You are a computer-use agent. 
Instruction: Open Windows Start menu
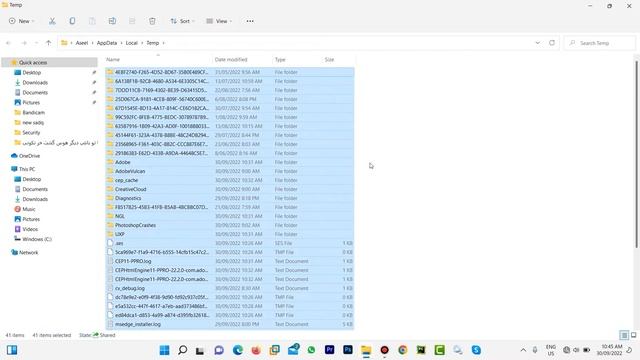pos(164,350)
